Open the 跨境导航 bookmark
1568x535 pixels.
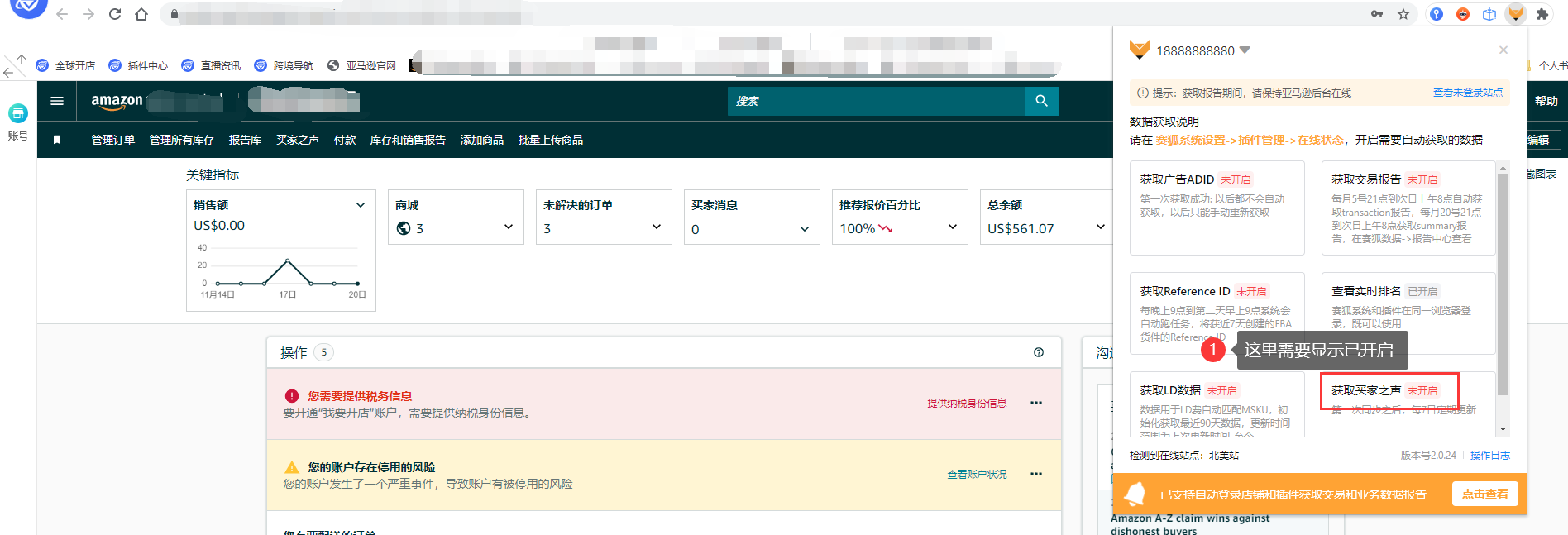(284, 65)
